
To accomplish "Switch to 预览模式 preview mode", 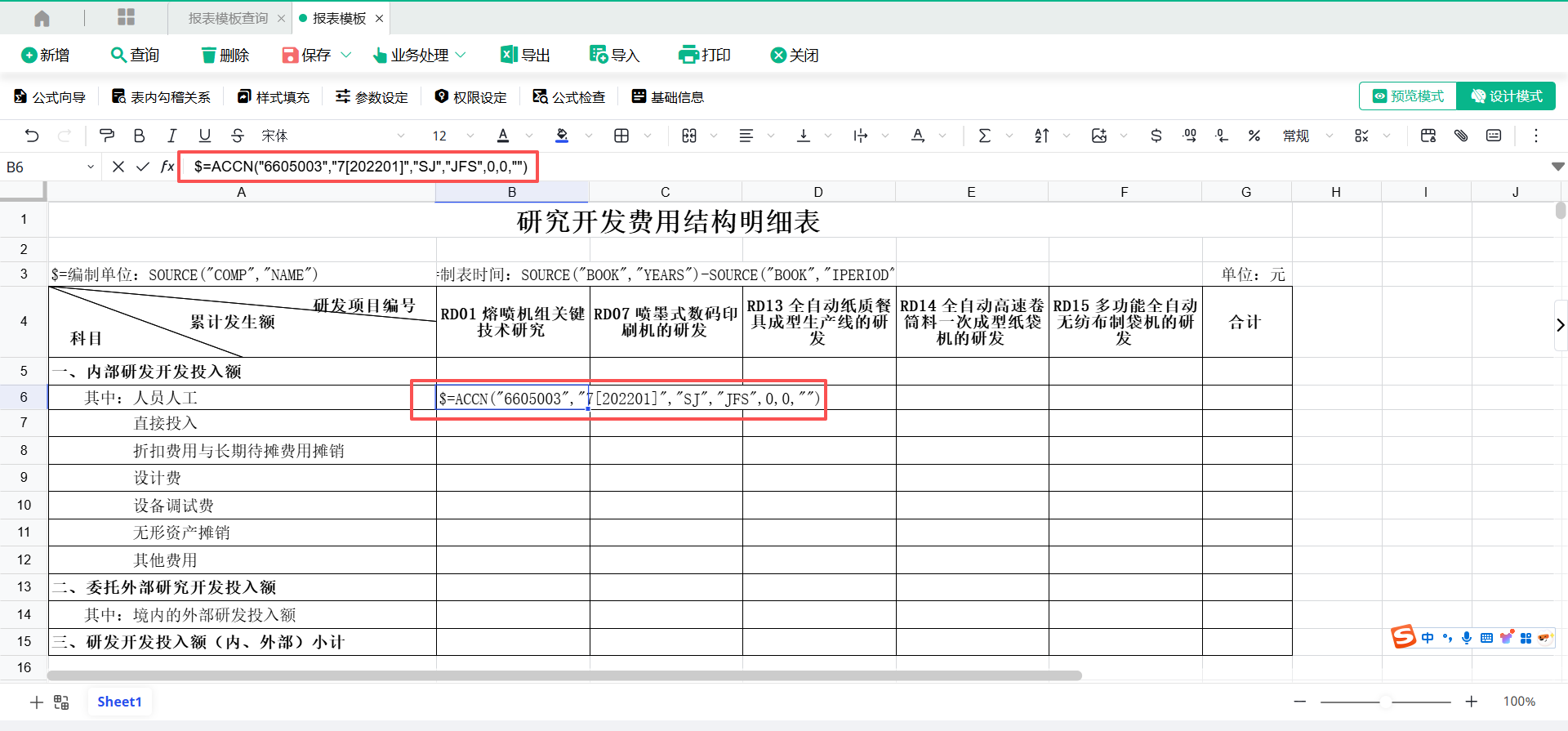I will [1408, 96].
